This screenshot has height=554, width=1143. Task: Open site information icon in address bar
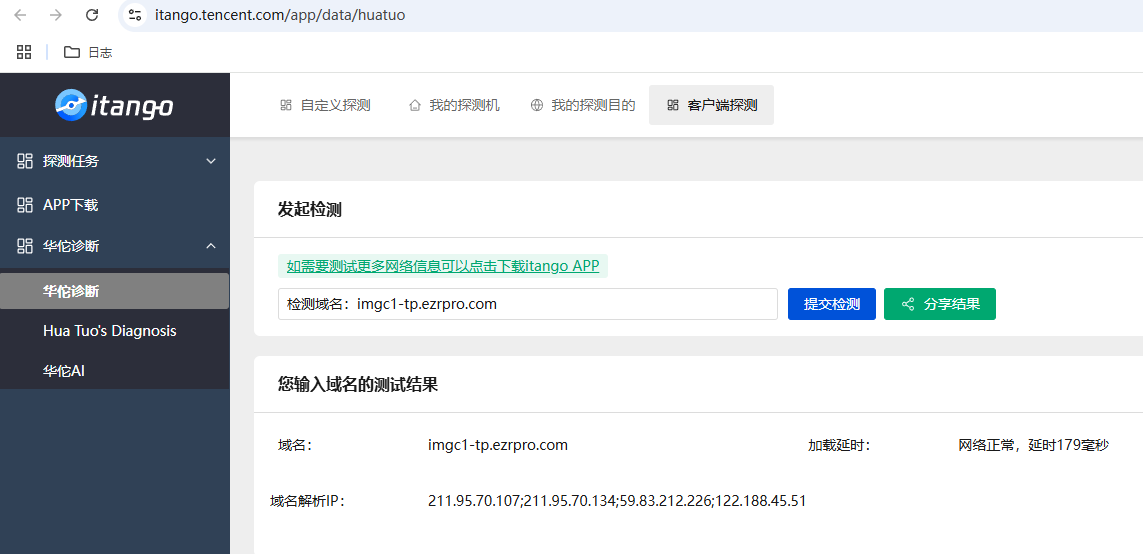pos(133,15)
